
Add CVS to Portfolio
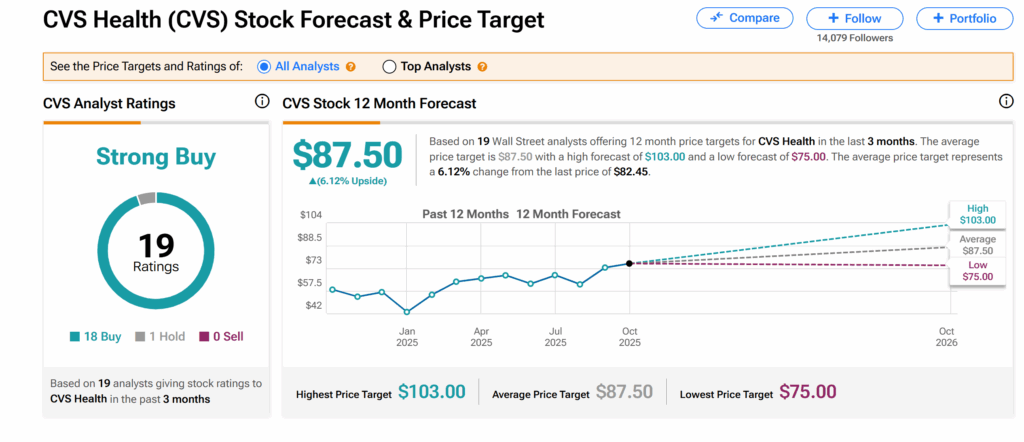[x=963, y=18]
